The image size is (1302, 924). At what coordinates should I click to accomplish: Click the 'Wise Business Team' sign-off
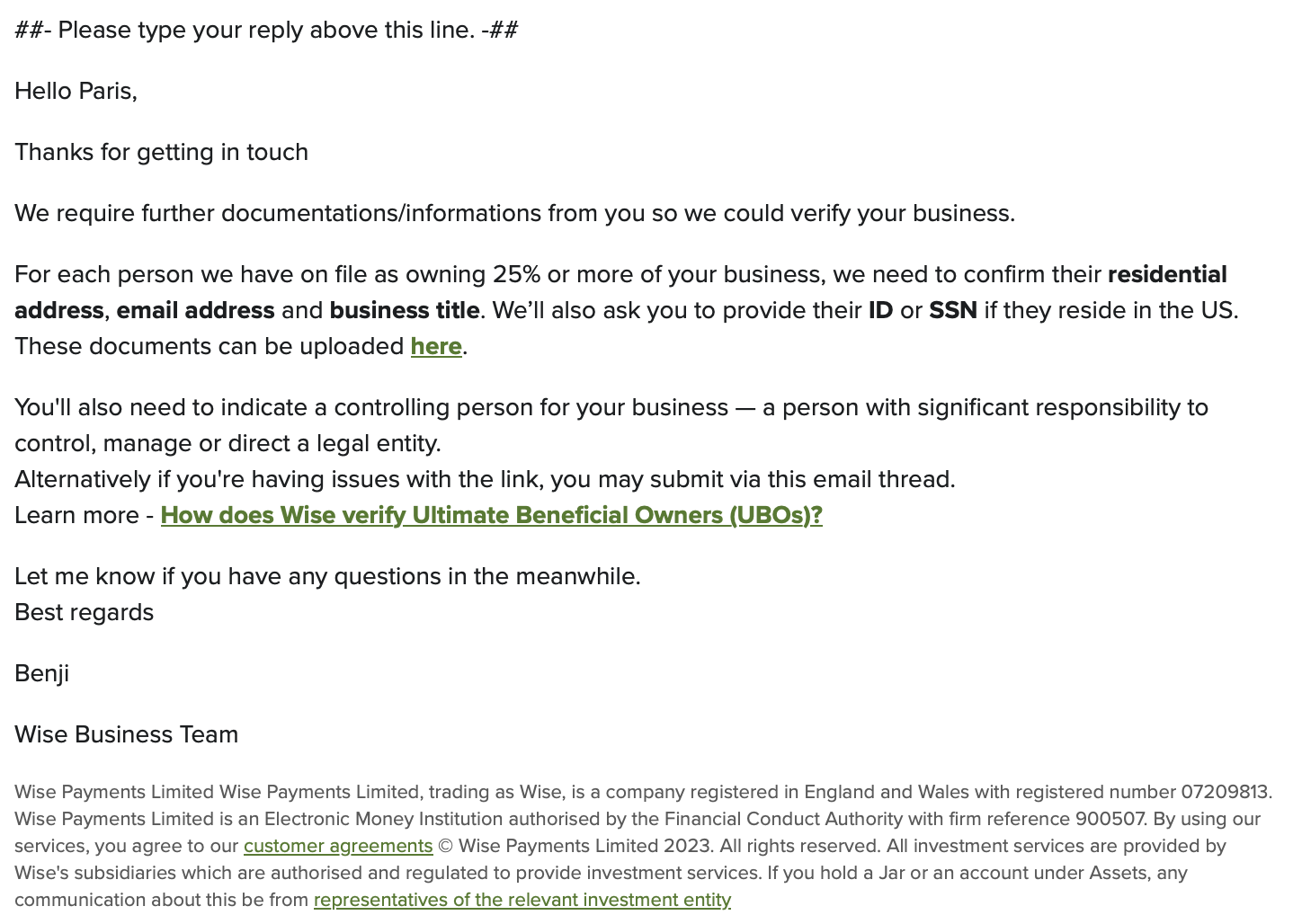tap(126, 734)
